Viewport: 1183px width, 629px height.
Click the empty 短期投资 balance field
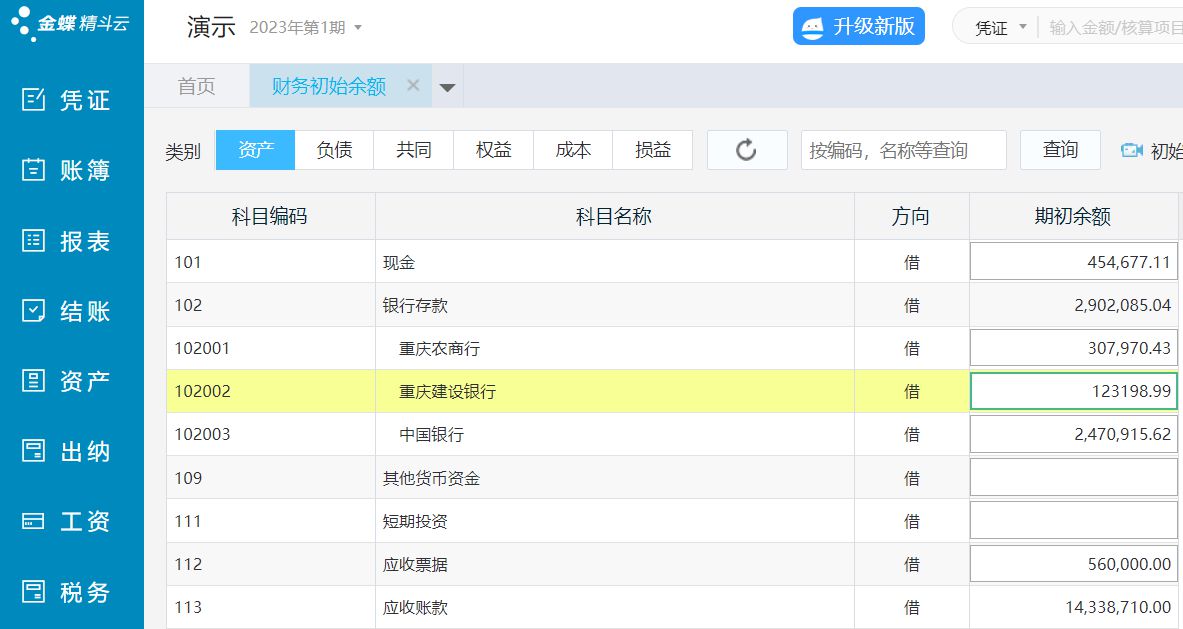pyautogui.click(x=1074, y=520)
